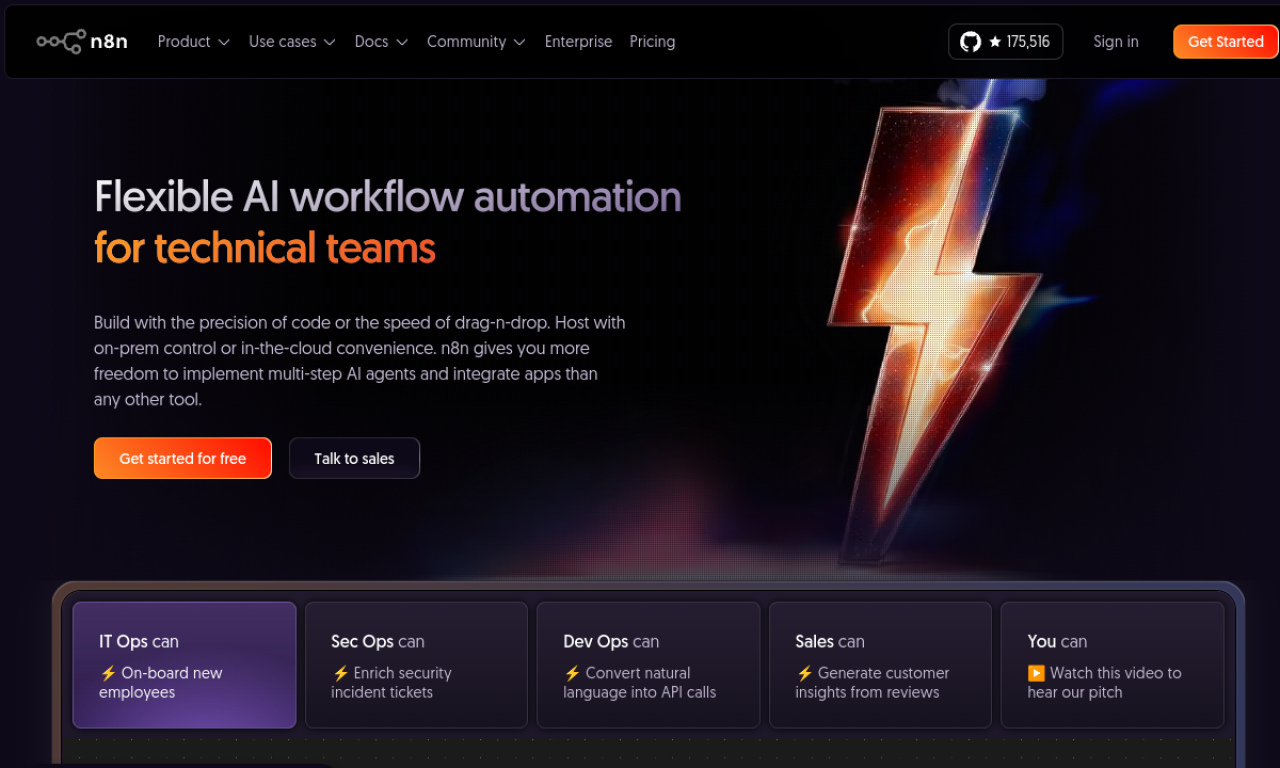Select the Sec Ops can tab

[416, 664]
